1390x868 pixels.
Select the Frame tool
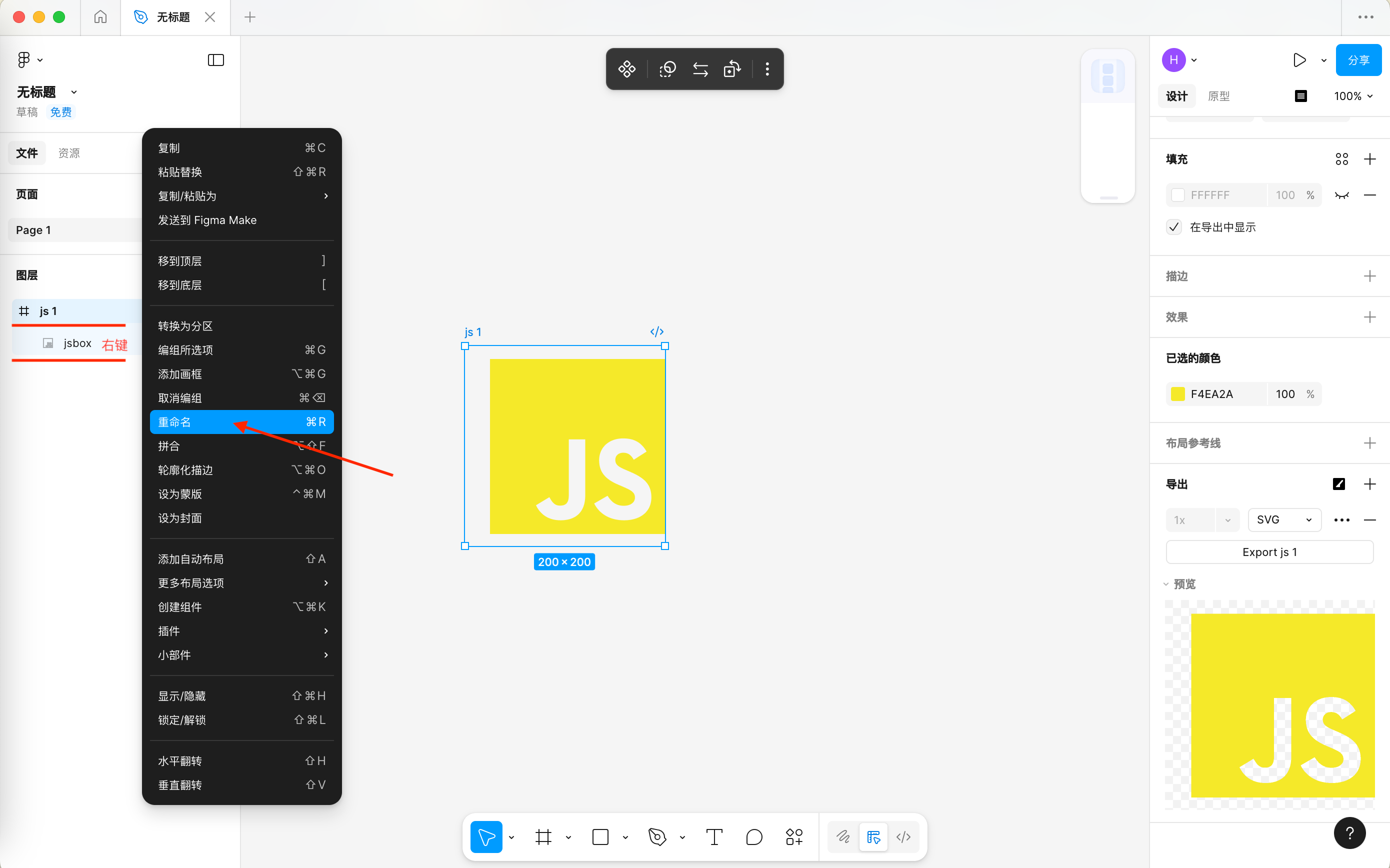[543, 837]
